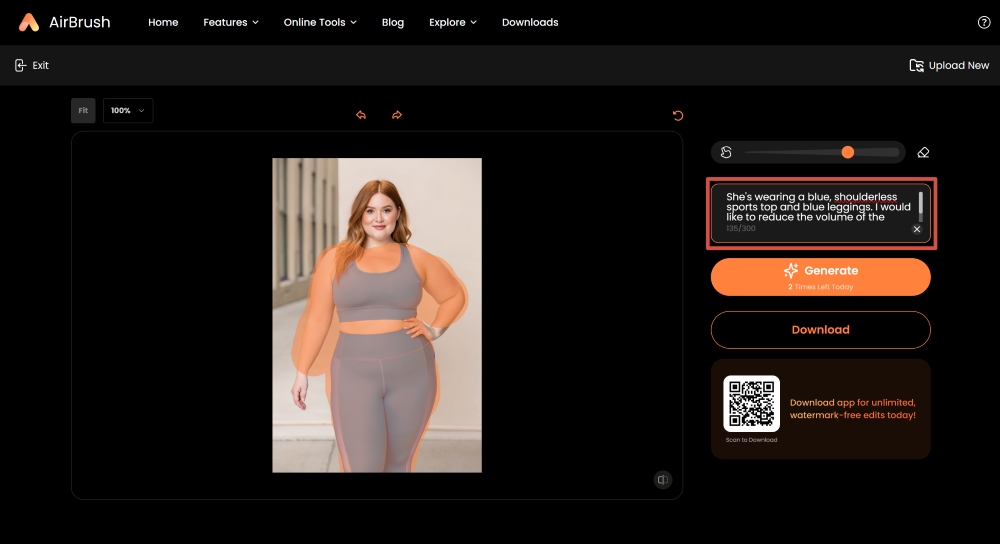Open the 100% zoom dropdown
Viewport: 1000px width, 544px height.
(x=128, y=110)
